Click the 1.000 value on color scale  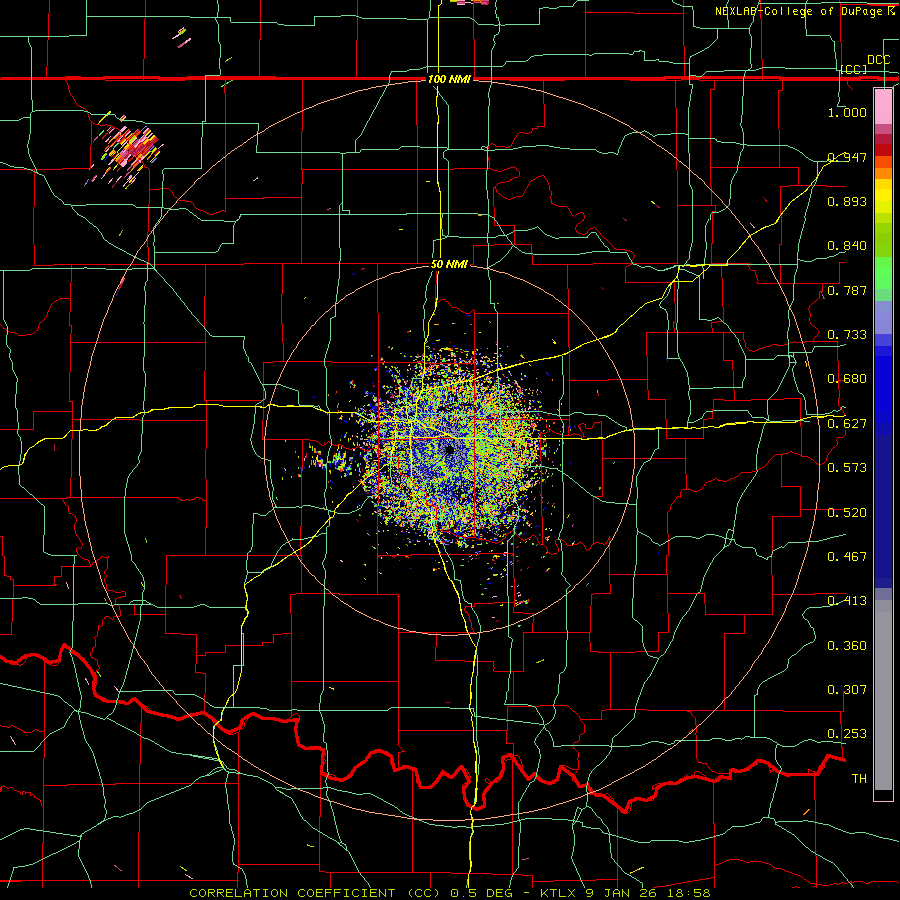[x=847, y=112]
